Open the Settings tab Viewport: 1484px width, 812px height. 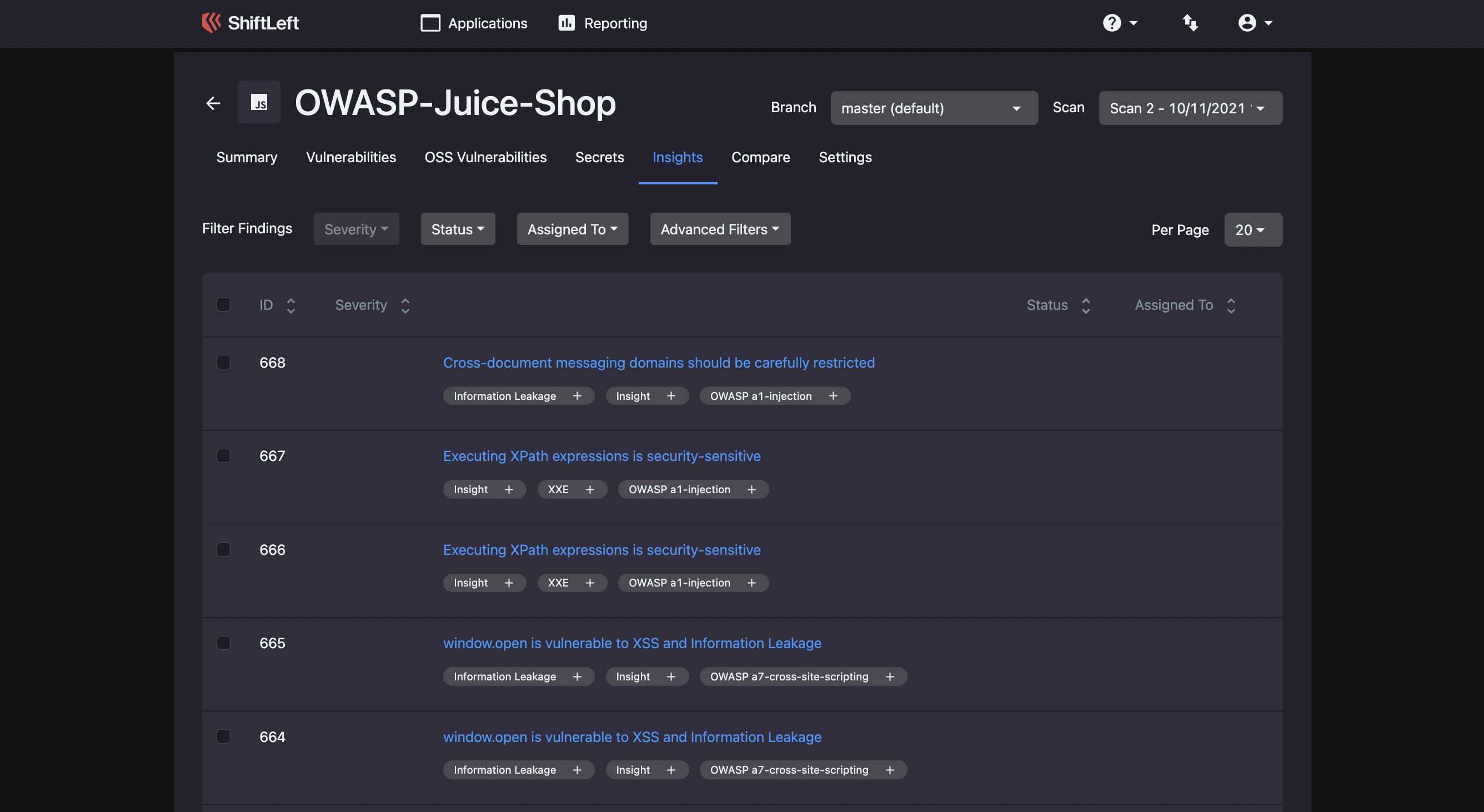tap(845, 157)
